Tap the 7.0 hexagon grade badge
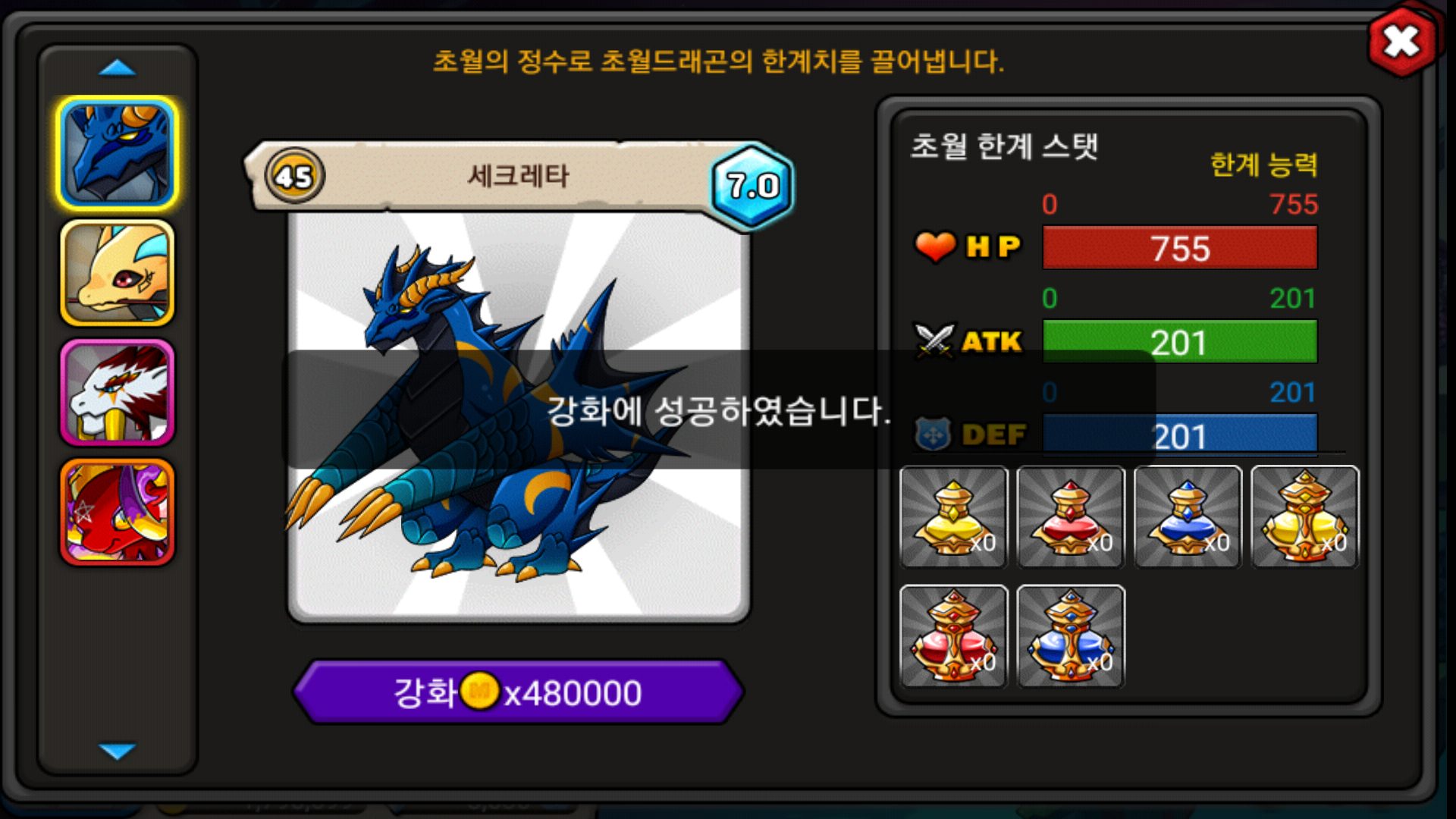Image resolution: width=1456 pixels, height=819 pixels. pyautogui.click(x=752, y=186)
